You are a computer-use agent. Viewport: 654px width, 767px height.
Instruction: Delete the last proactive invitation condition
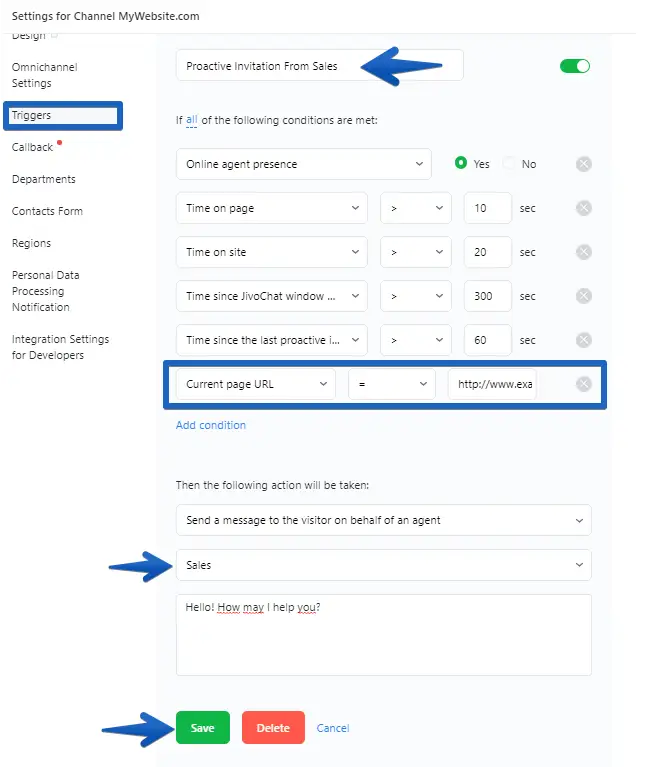coord(584,340)
